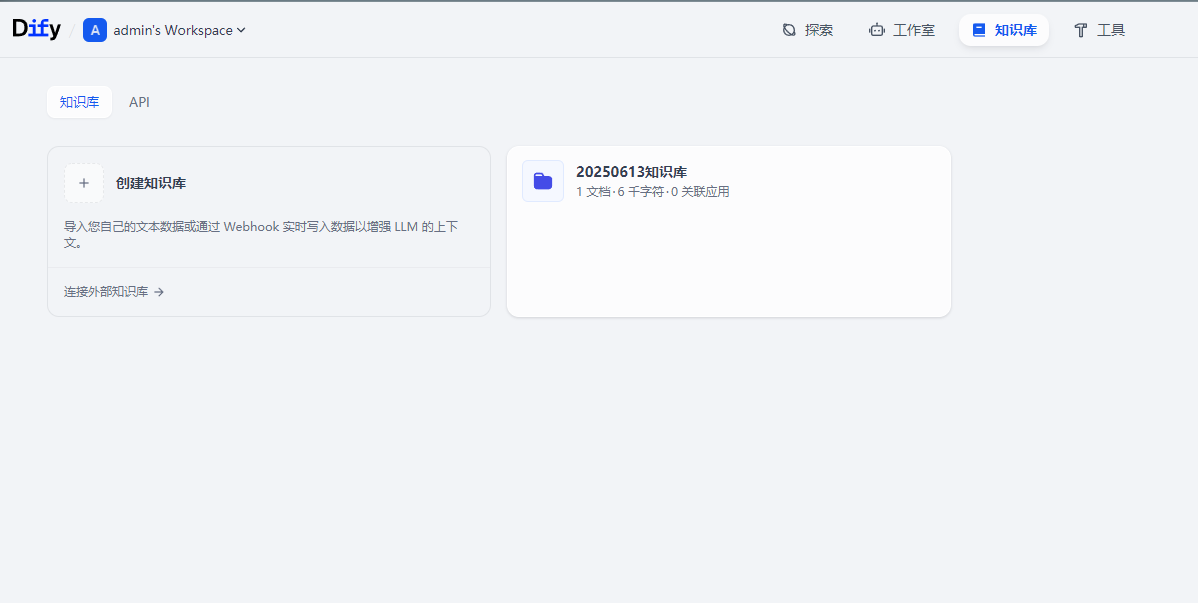Viewport: 1198px width, 603px height.
Task: Switch to the API tab
Action: (x=139, y=102)
